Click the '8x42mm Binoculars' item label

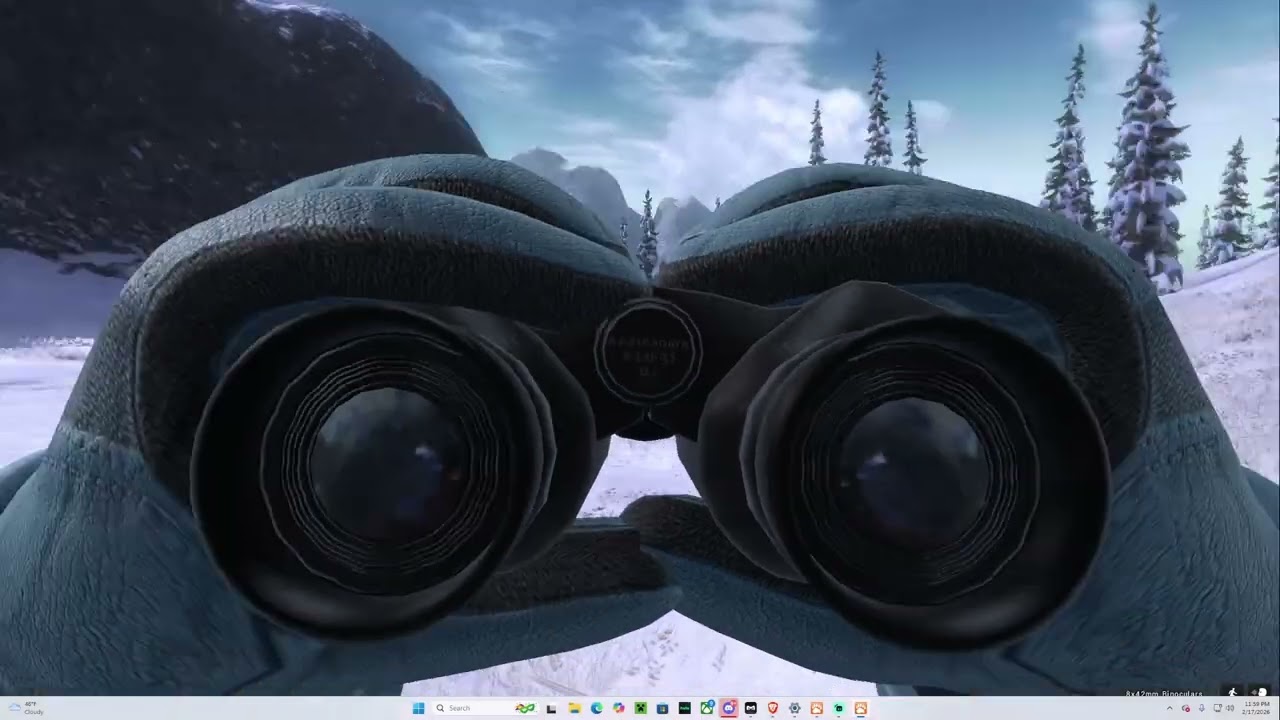1164,693
